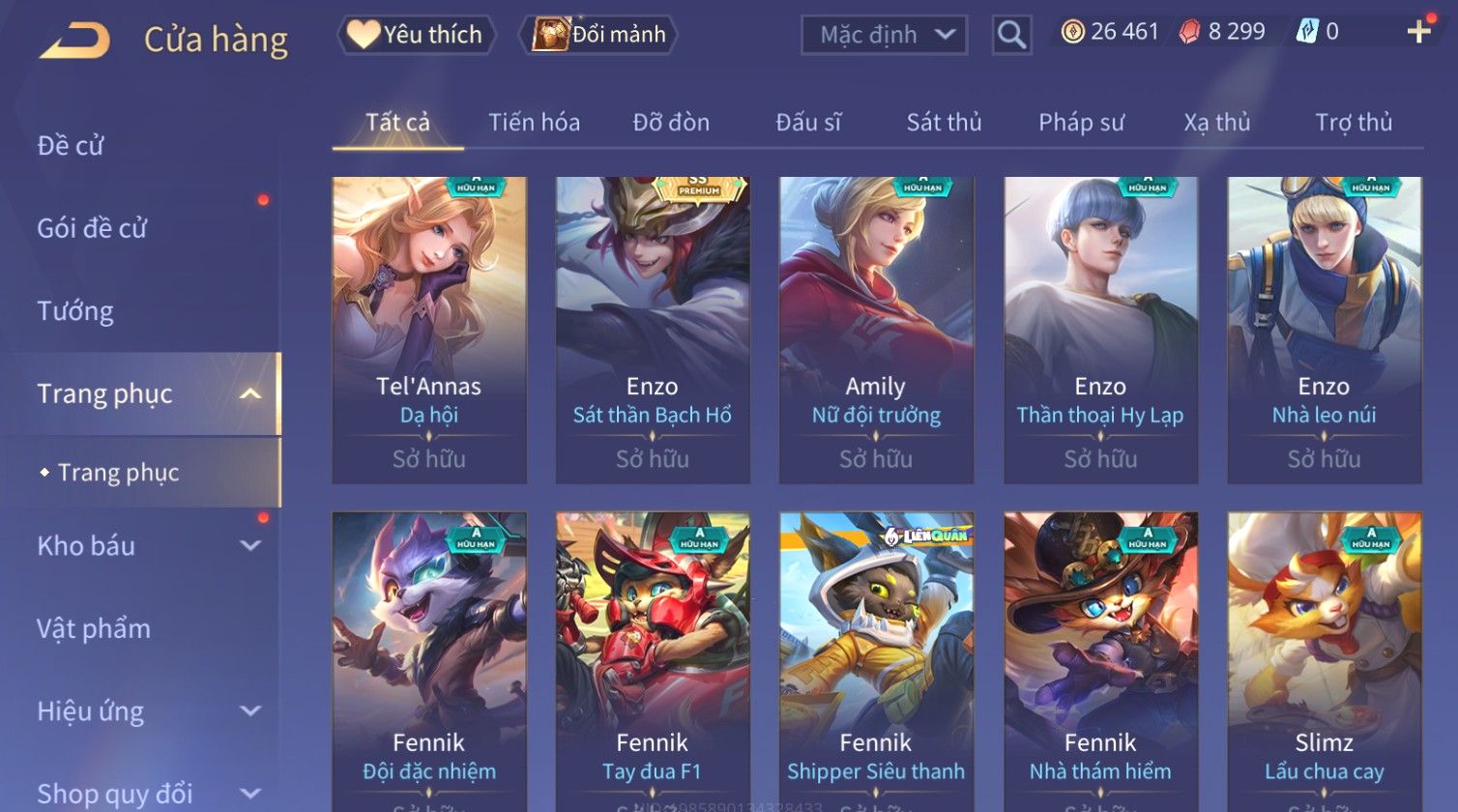Tap the gold coin currency icon
Screen dimensions: 1458x812
coord(1072,32)
